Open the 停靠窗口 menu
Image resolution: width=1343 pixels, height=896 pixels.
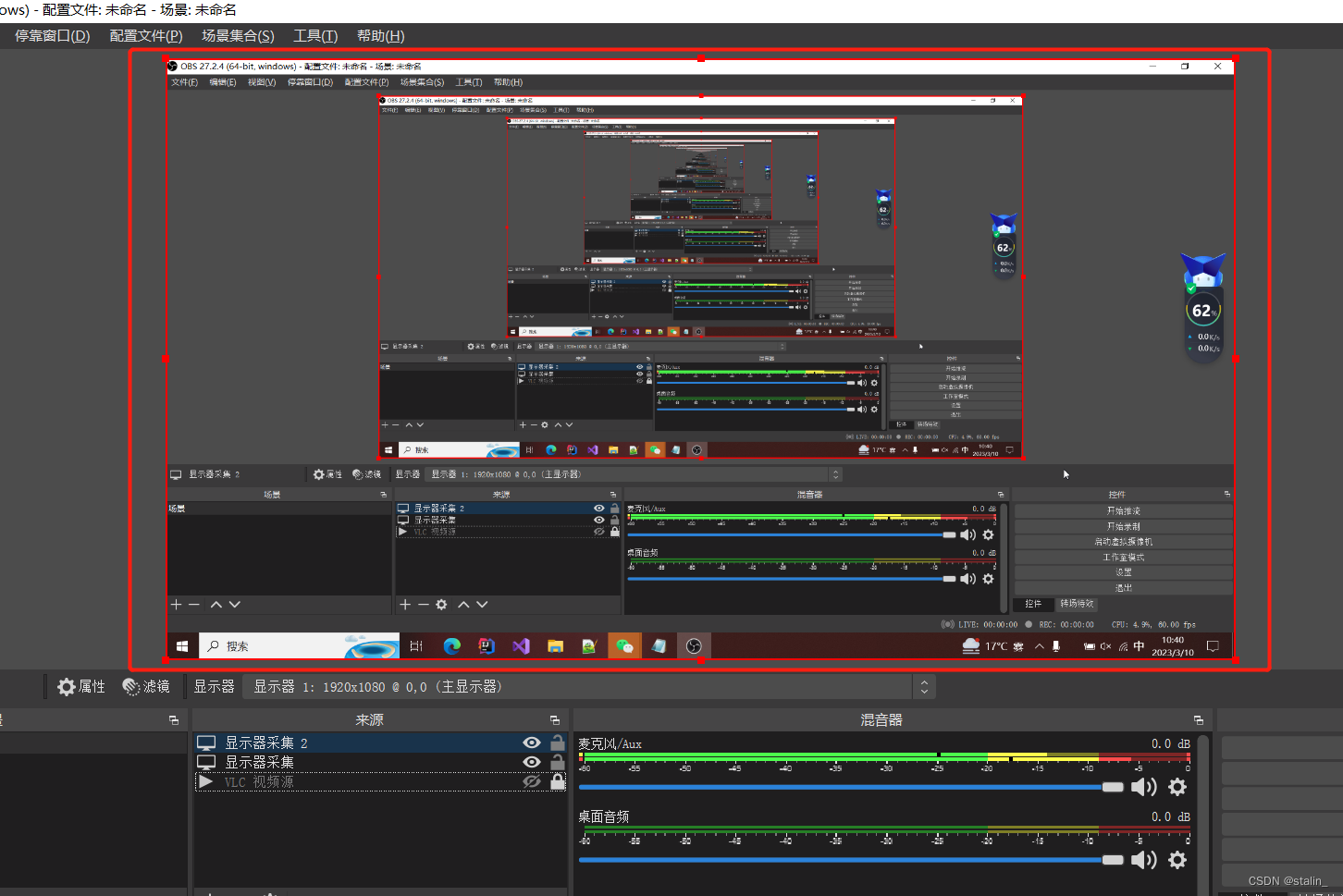52,36
